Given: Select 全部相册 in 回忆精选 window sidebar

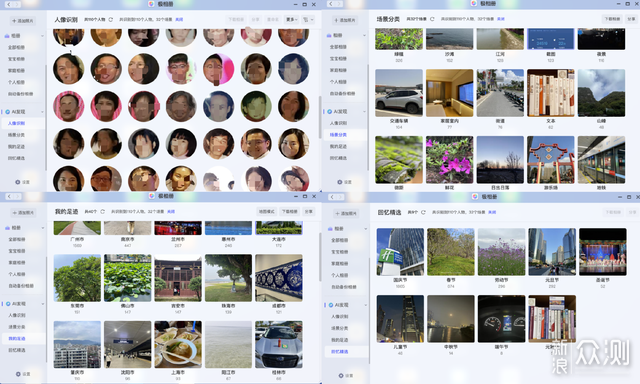Looking at the screenshot, I should [340, 240].
